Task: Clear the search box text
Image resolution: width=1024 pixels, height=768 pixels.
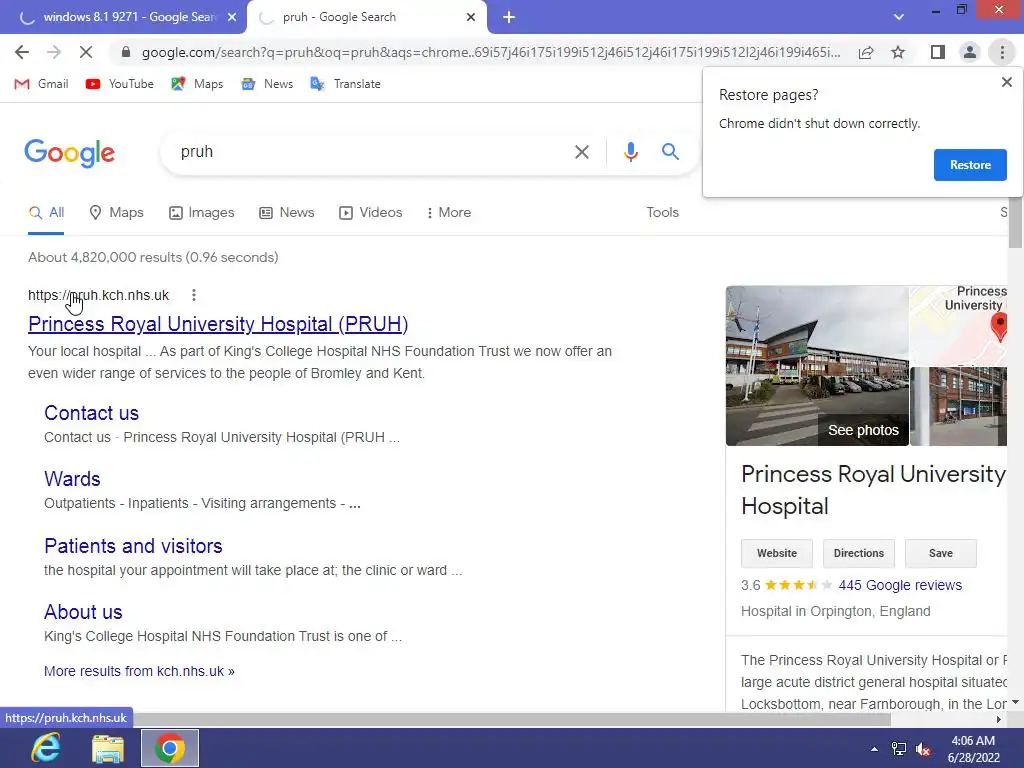Action: coord(581,152)
